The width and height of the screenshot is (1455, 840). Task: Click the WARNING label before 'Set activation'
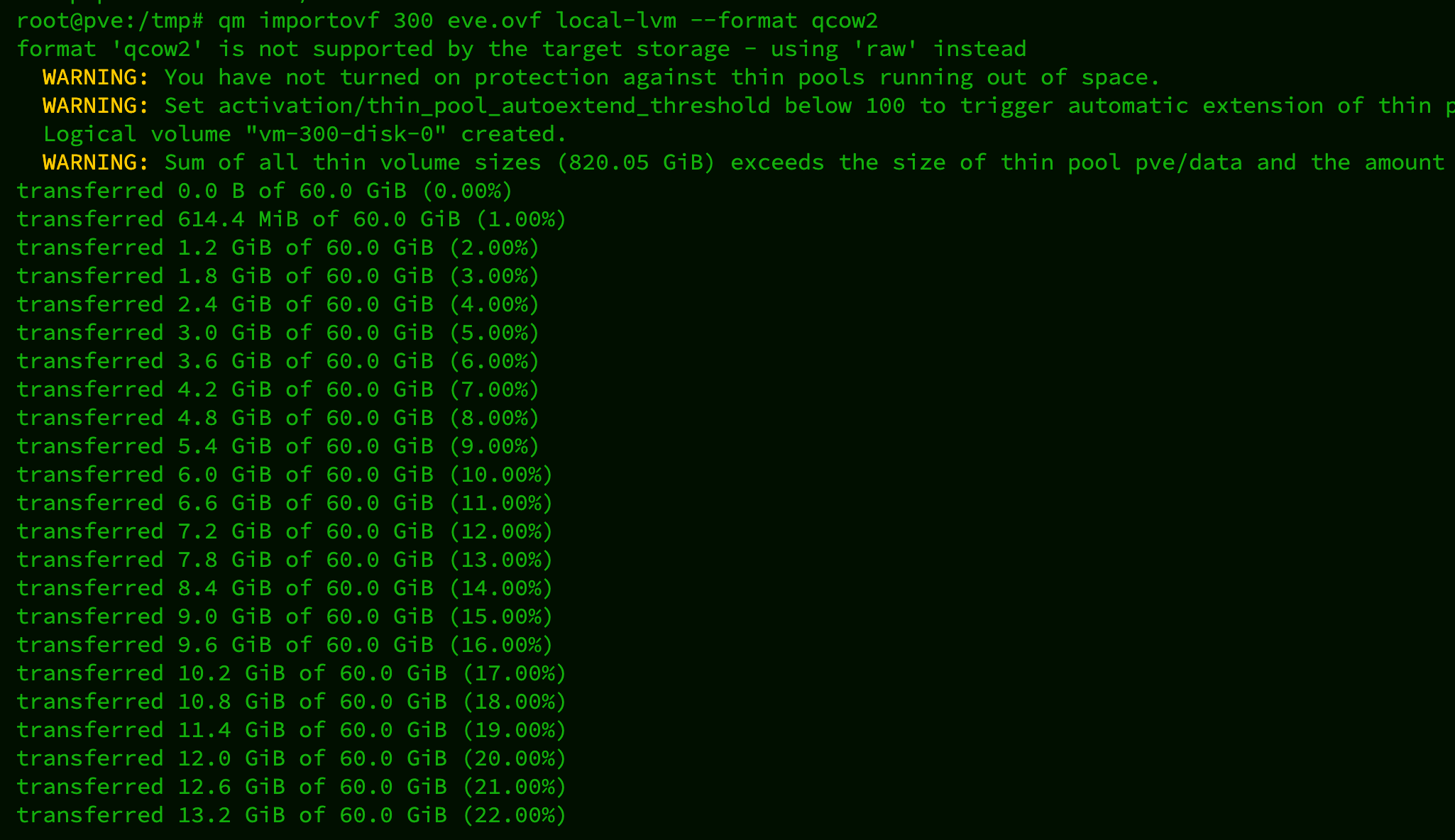pyautogui.click(x=95, y=106)
